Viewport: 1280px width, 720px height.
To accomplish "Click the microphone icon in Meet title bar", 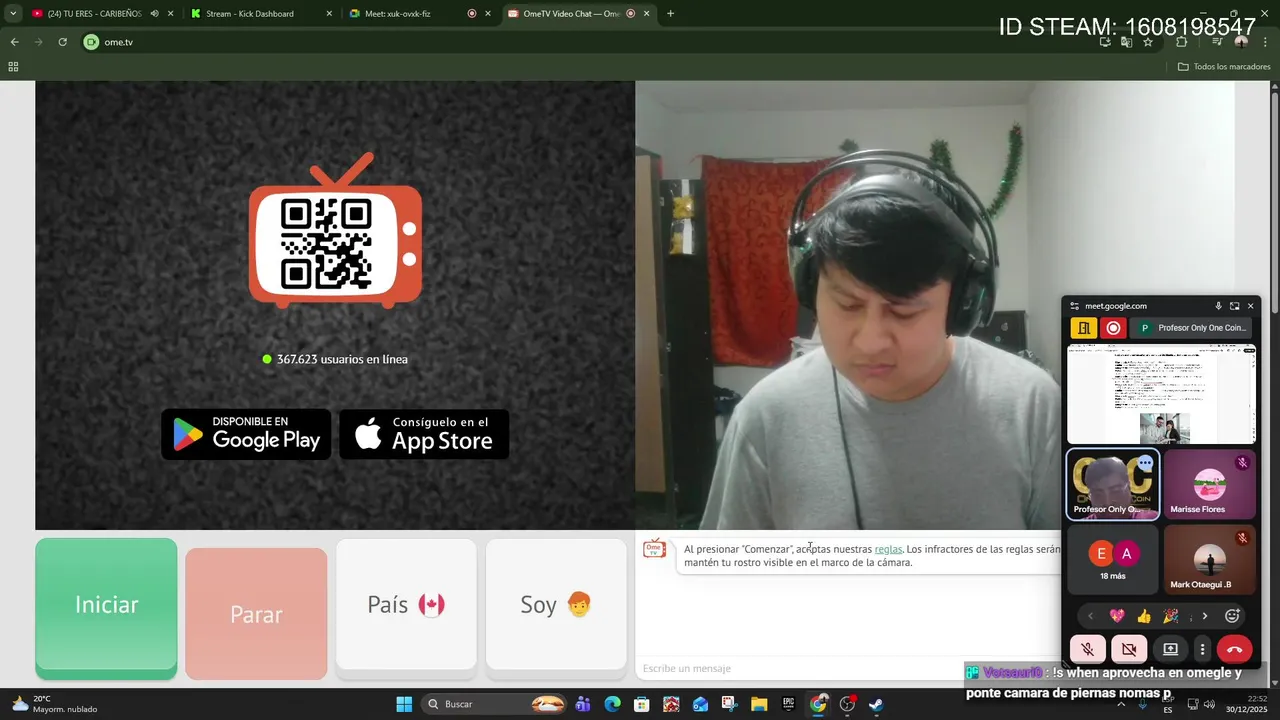I will 1218,306.
